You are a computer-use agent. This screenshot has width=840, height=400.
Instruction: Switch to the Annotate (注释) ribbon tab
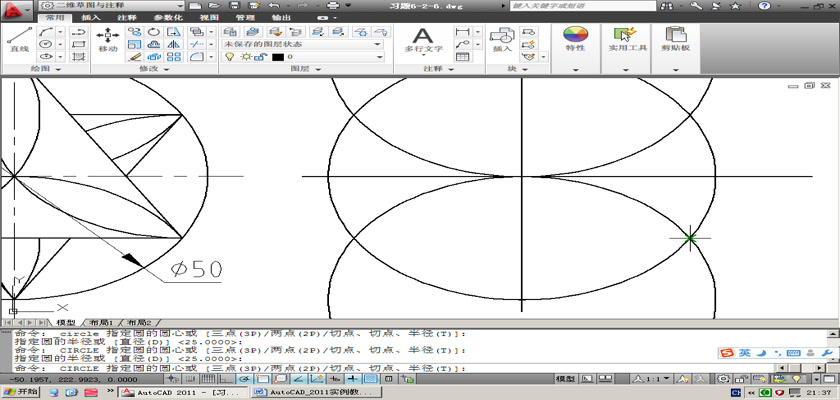[x=127, y=18]
